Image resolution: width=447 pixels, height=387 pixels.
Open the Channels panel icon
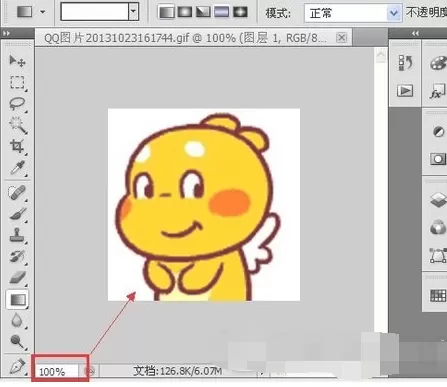[x=438, y=228]
